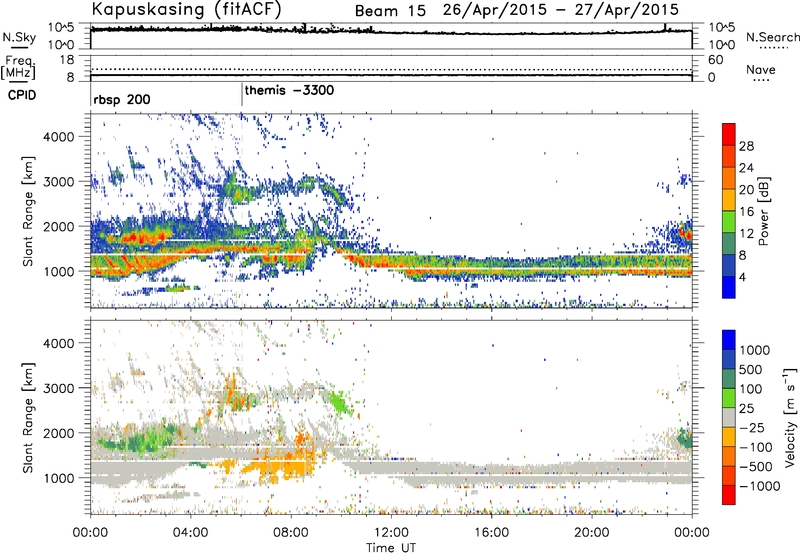The image size is (800, 554).
Task: Click the '26/Apr/2015 – 27/Apr/2015' date range
Action: coord(561,10)
